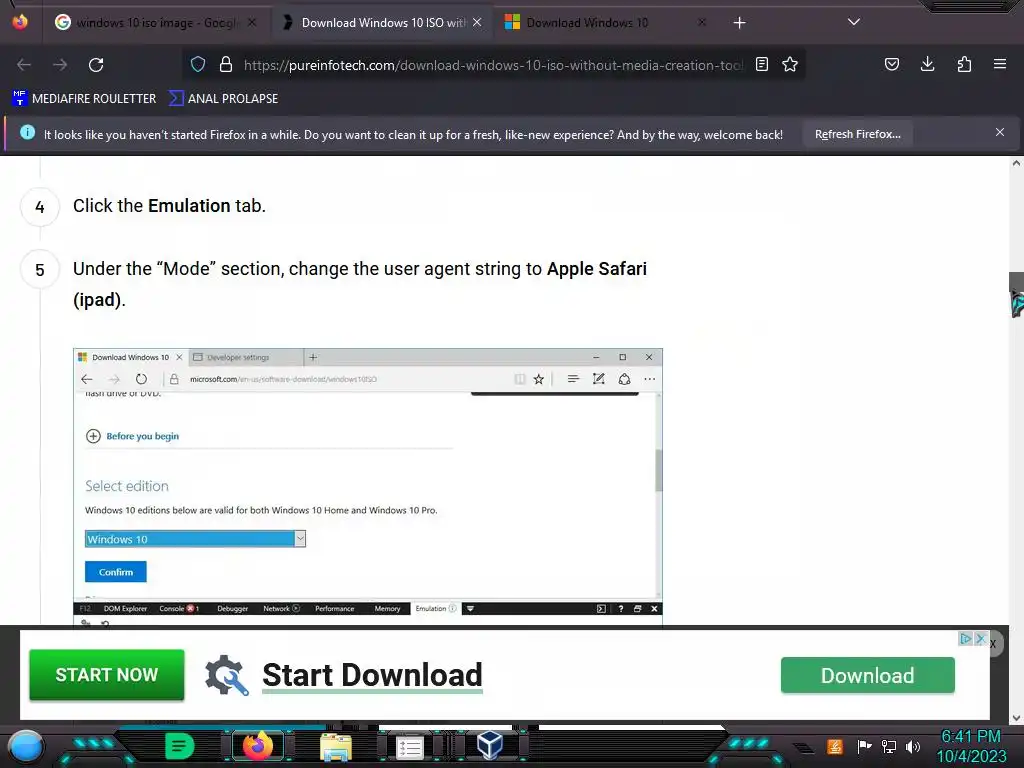Viewport: 1024px width, 768px height.
Task: Open the Extensions puzzle icon
Action: click(x=964, y=64)
